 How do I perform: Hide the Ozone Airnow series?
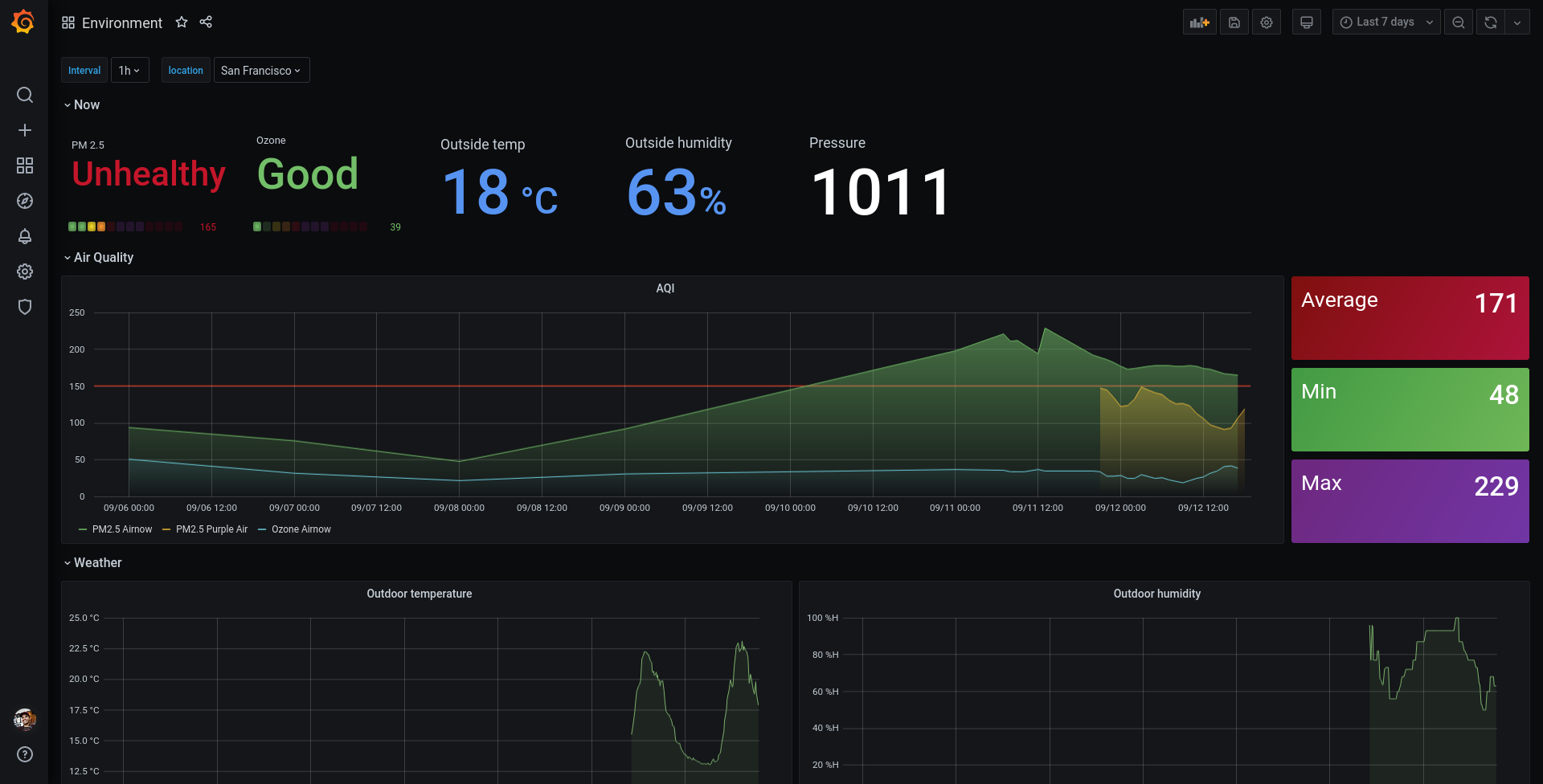301,529
